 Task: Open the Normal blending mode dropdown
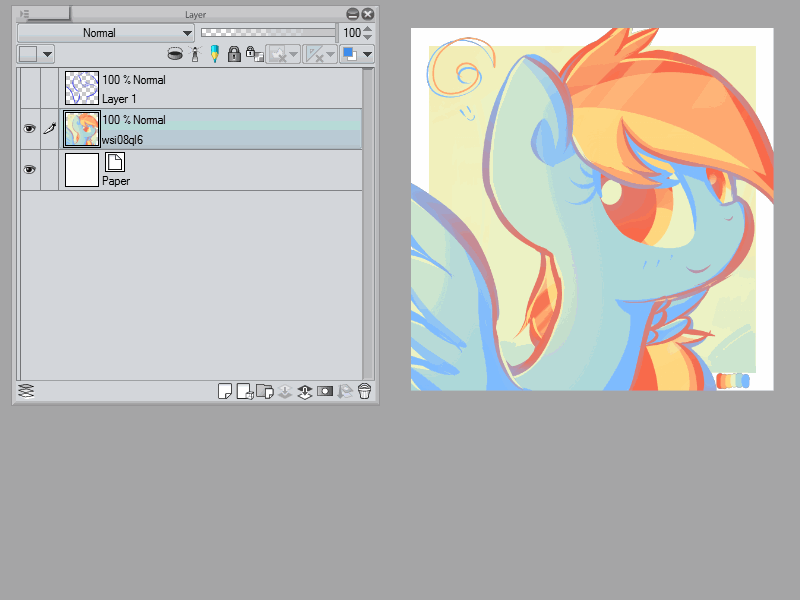point(105,33)
